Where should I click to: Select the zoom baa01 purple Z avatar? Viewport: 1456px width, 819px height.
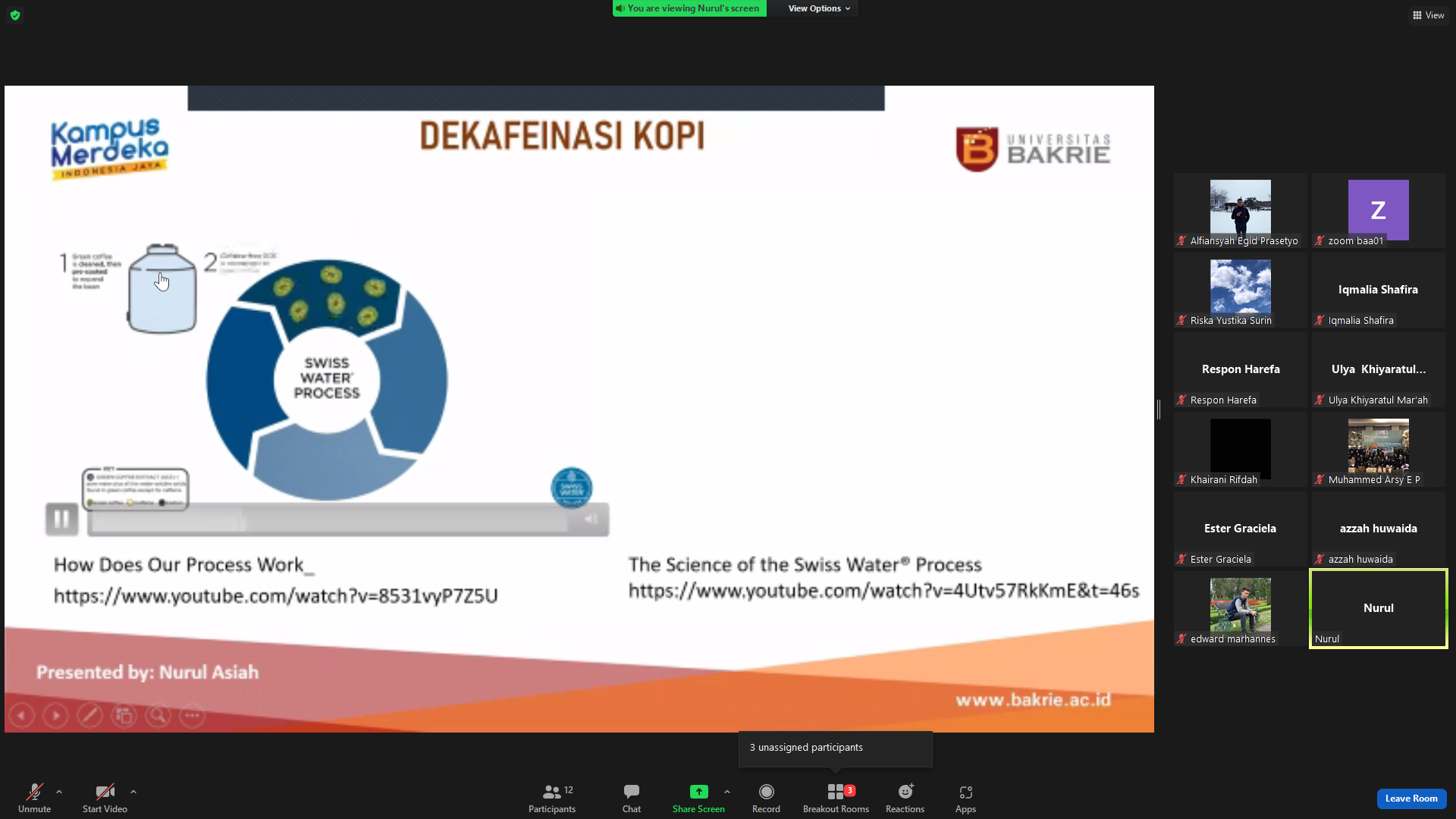click(x=1379, y=210)
